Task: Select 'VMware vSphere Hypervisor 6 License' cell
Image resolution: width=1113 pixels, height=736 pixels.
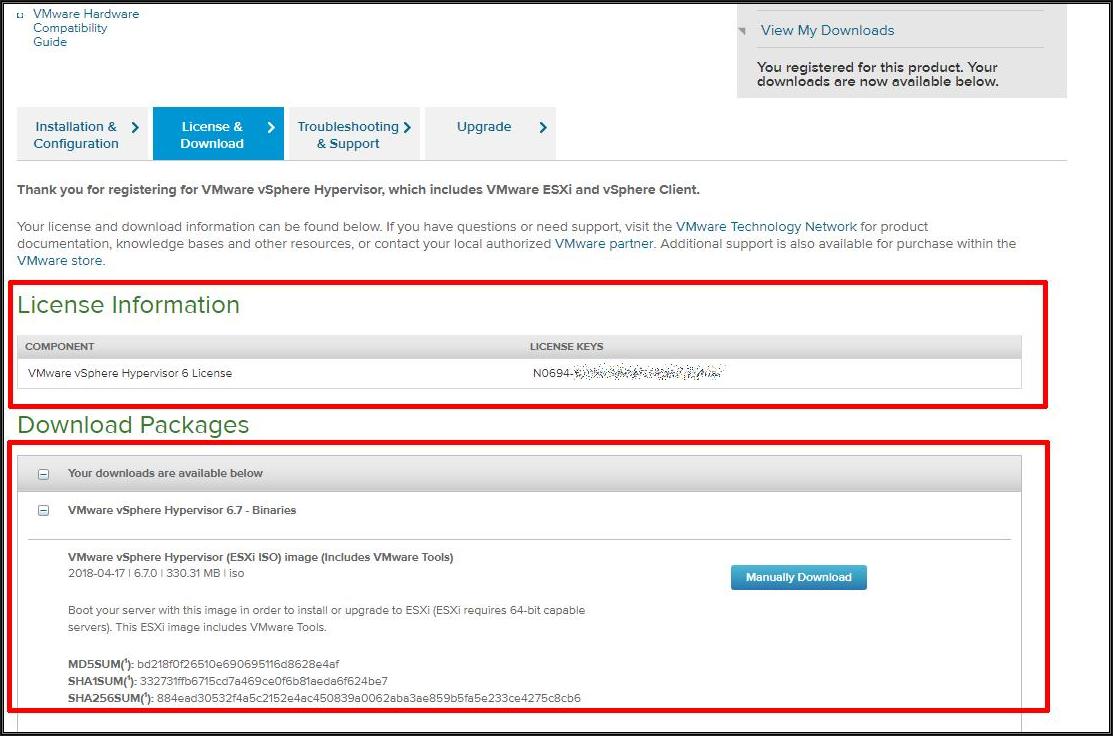Action: click(x=130, y=373)
